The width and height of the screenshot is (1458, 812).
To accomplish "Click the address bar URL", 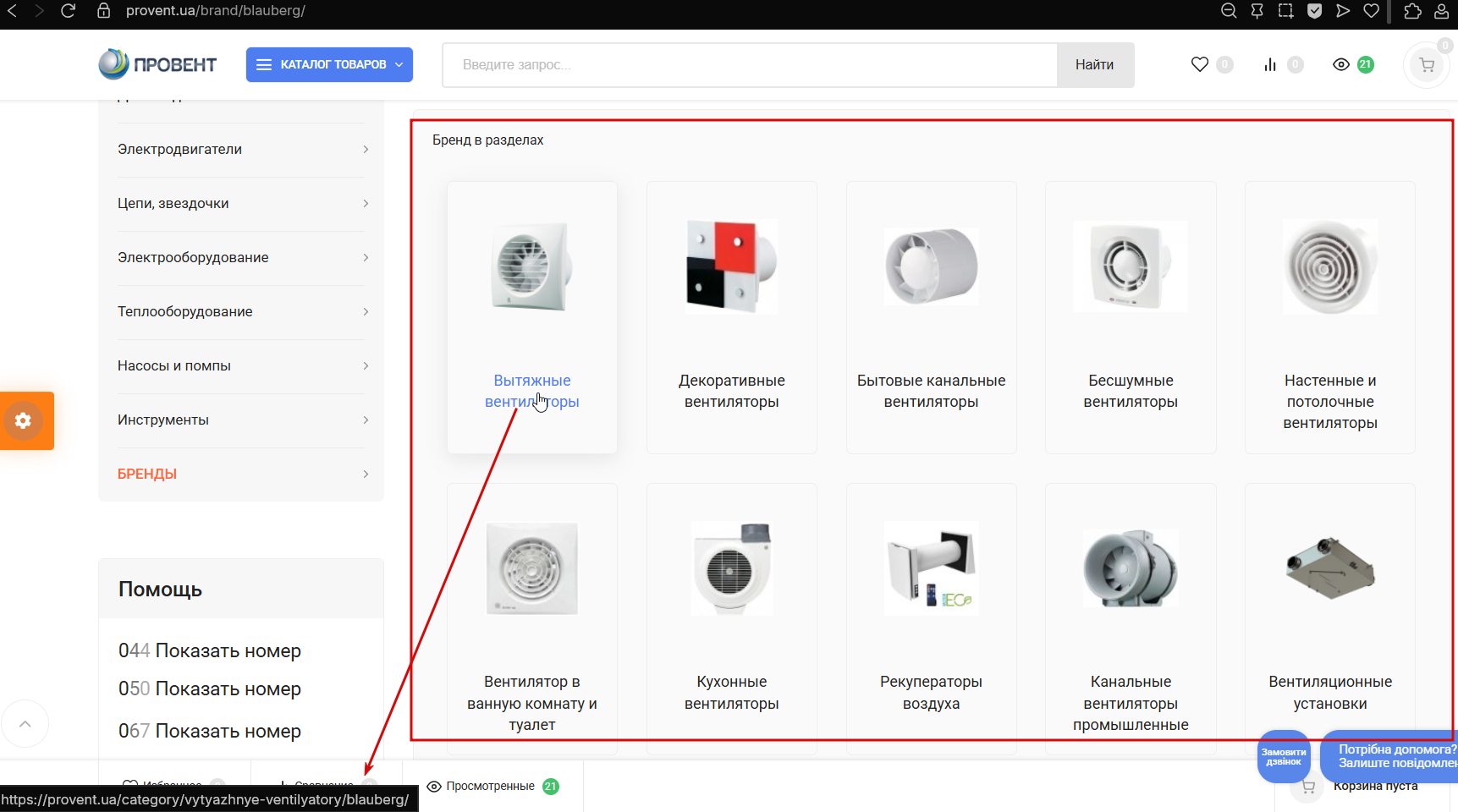I will (x=216, y=11).
